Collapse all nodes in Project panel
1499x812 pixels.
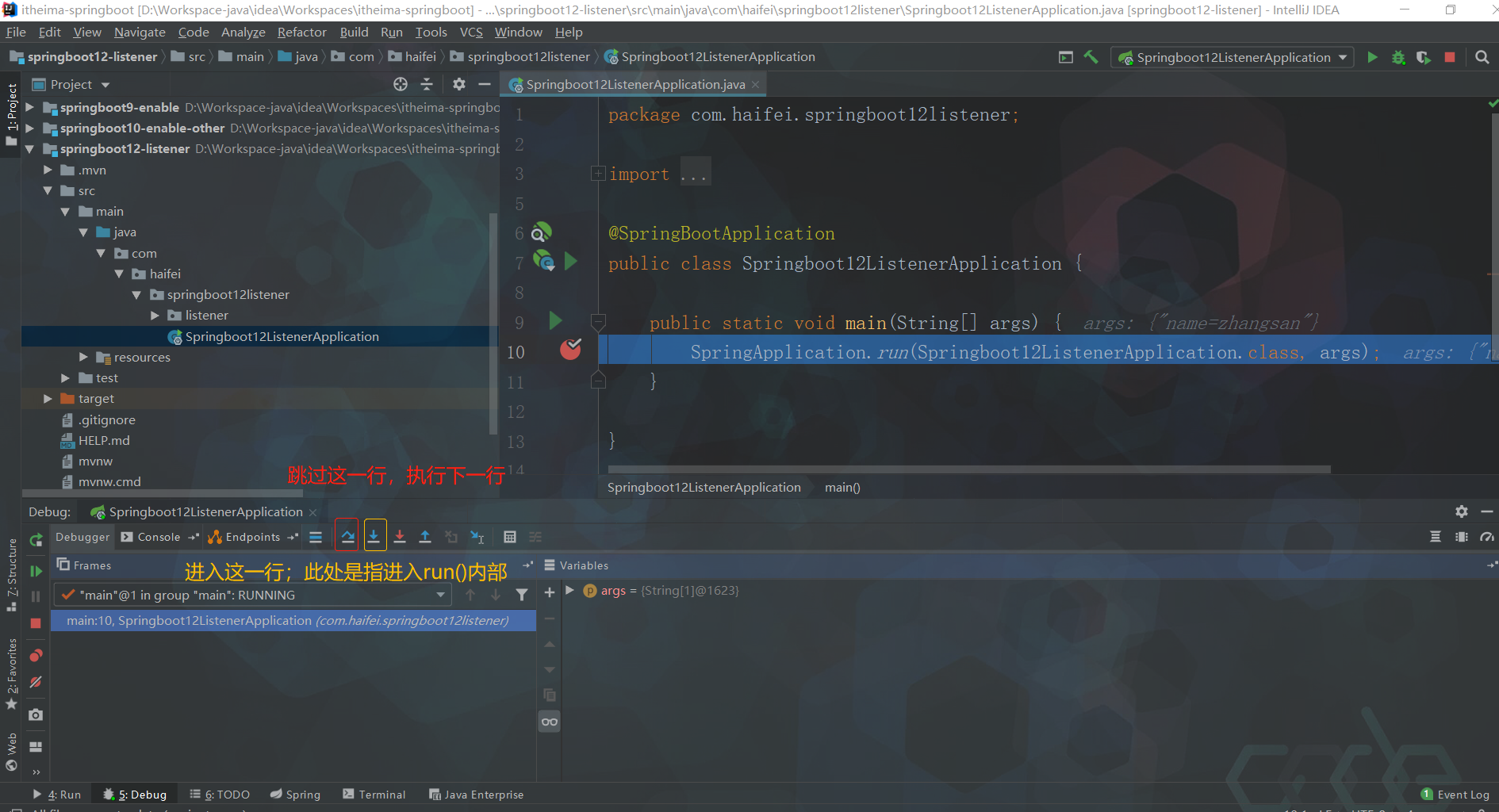click(427, 84)
